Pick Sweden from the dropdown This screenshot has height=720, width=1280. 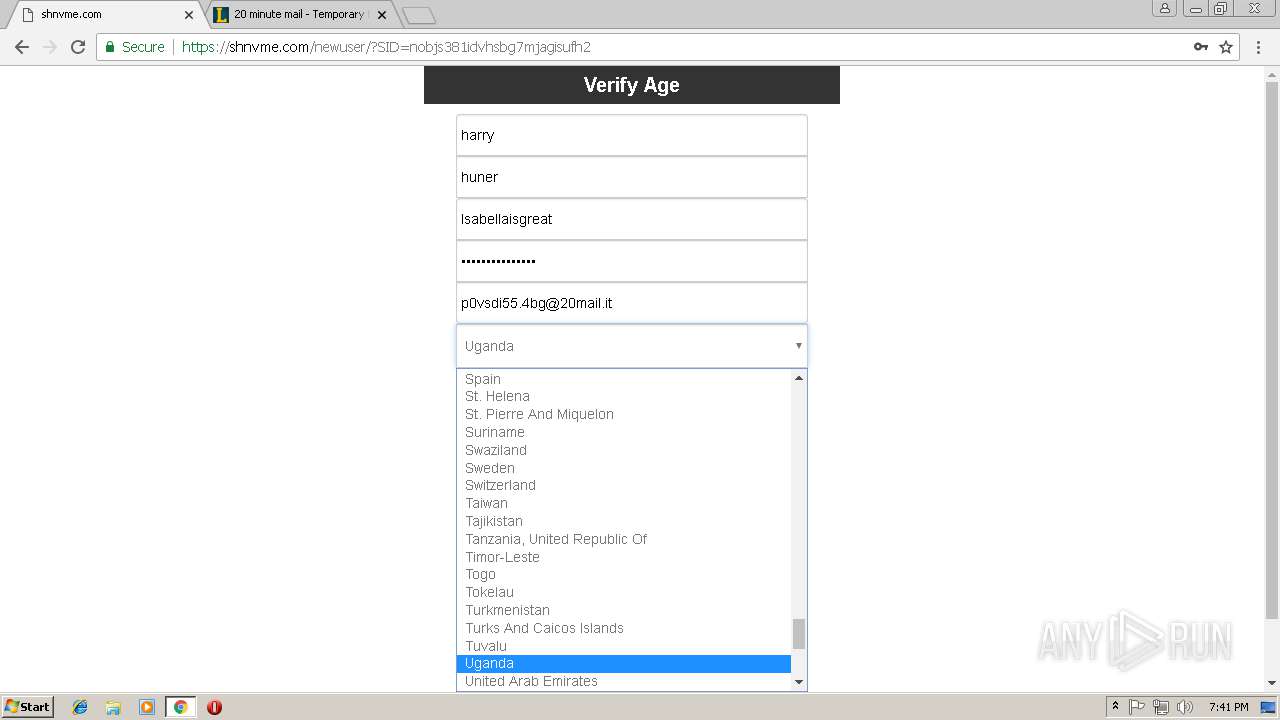[624, 468]
